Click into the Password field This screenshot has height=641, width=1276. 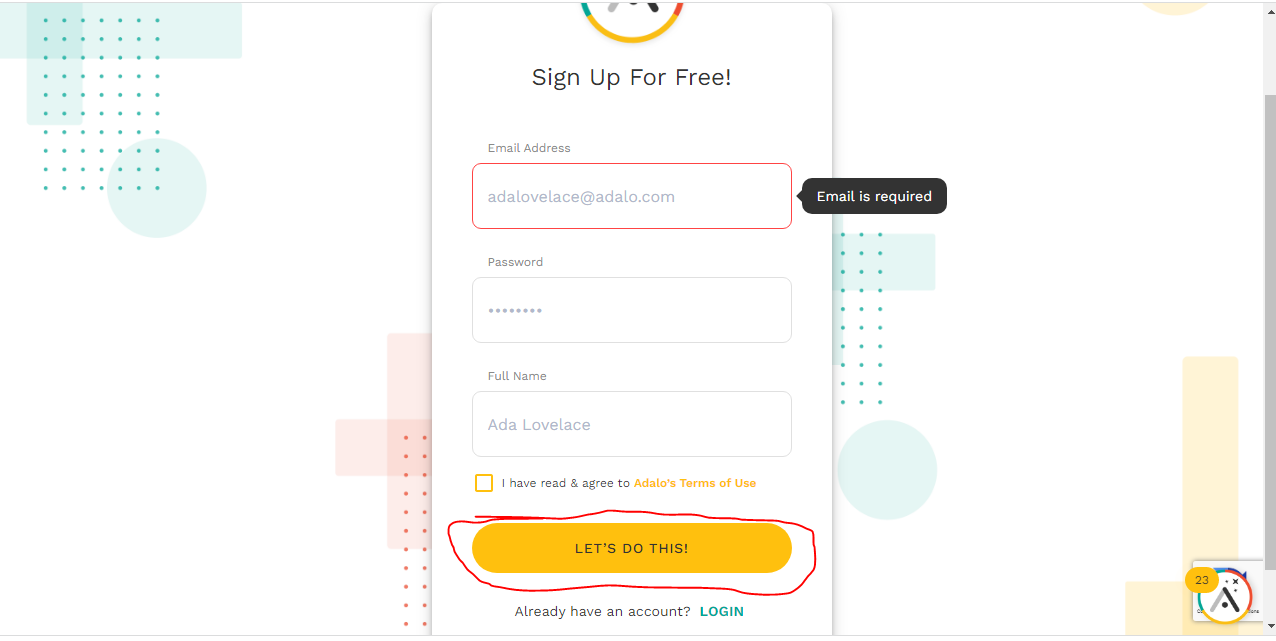(x=632, y=310)
